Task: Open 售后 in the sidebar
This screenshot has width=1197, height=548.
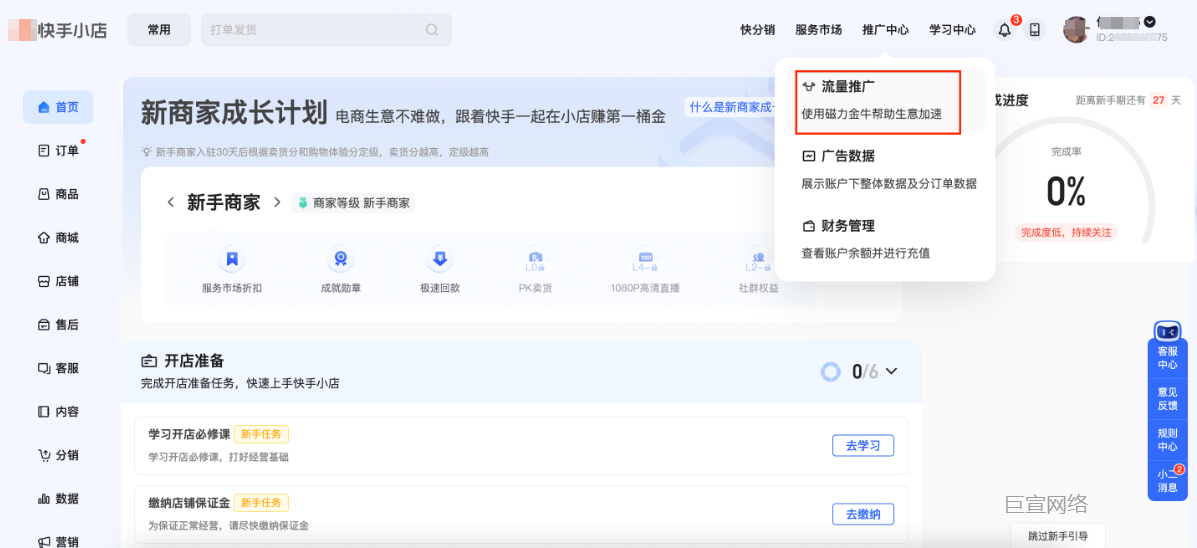Action: 58,324
